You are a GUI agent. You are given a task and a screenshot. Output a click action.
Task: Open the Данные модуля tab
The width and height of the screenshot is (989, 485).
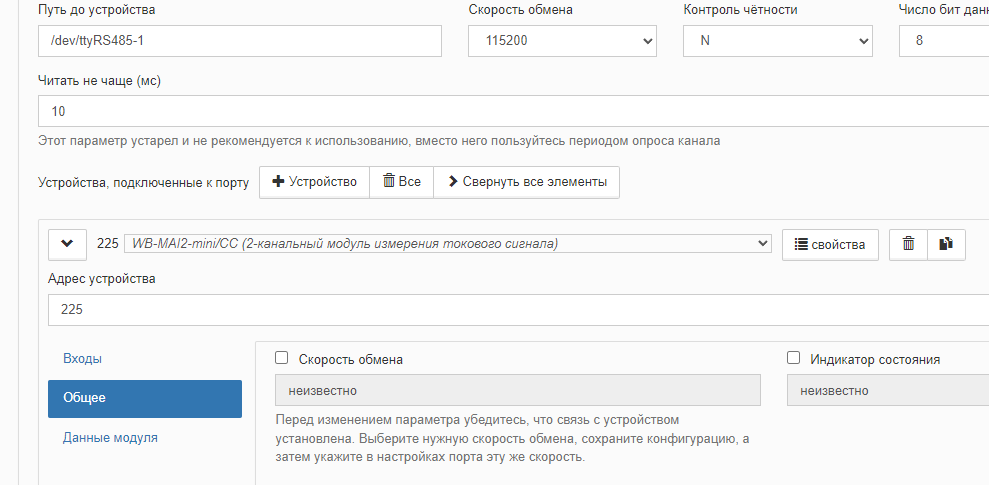coord(110,437)
